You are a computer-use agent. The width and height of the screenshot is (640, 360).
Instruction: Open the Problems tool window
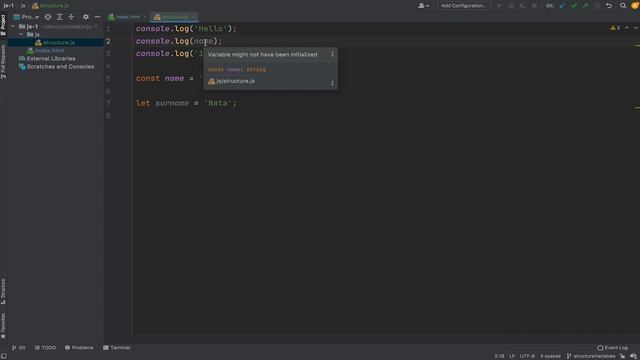[79, 348]
